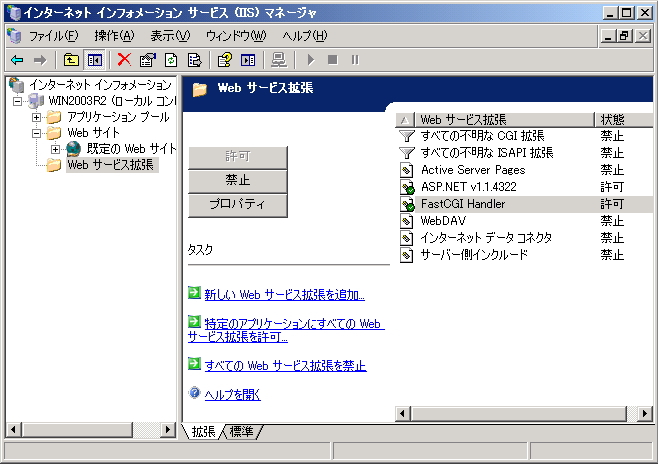The width and height of the screenshot is (658, 464).
Task: Open the ウィンドウ(W) menu
Action: [236, 36]
